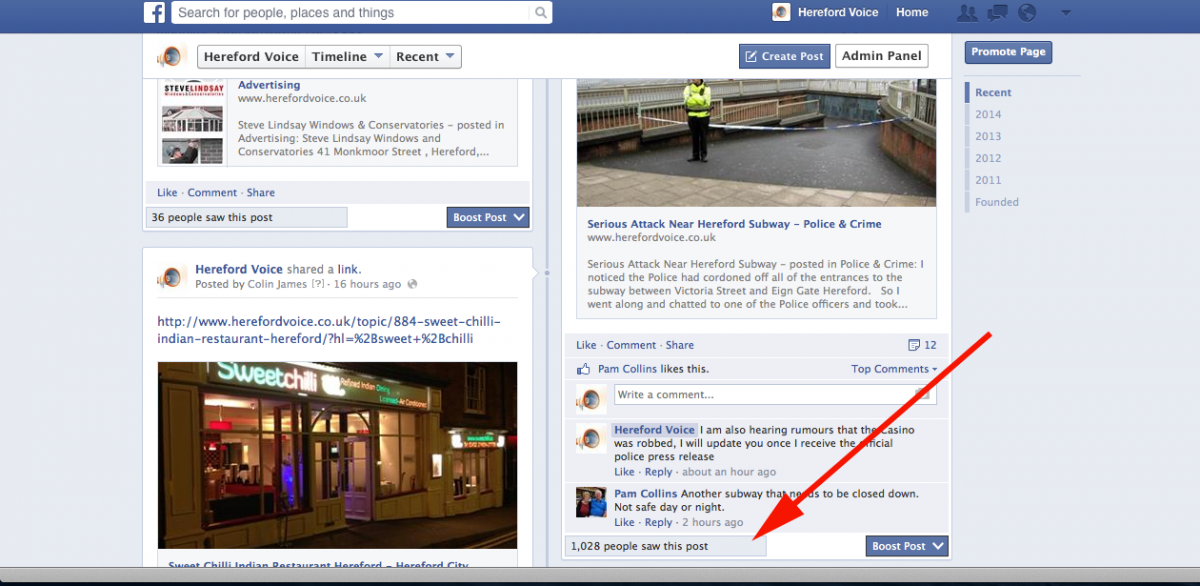Like Hereford Voice casino comment
The width and height of the screenshot is (1200, 586).
tap(624, 472)
